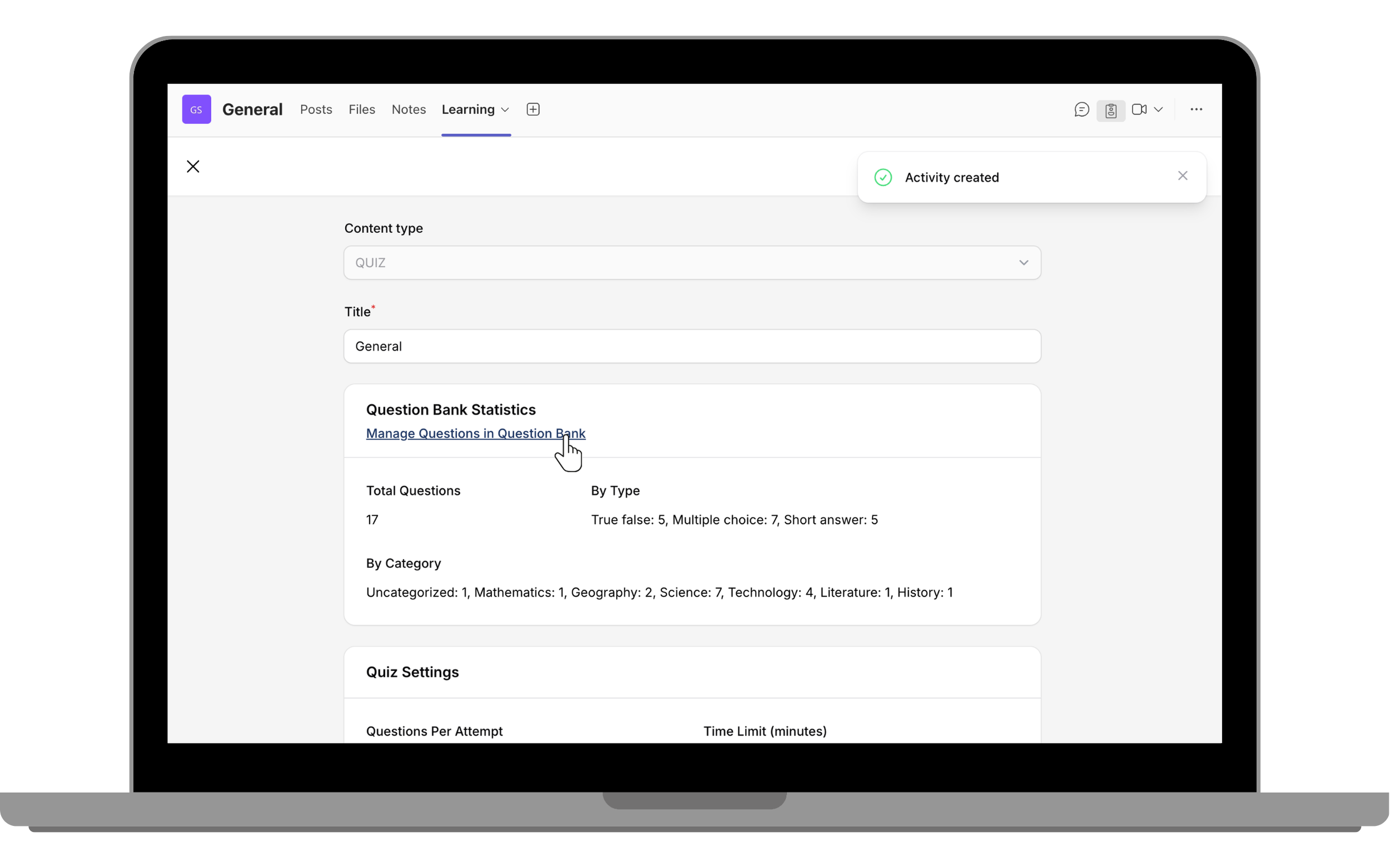Close the quiz editor with the X
The width and height of the screenshot is (1390, 868).
pyautogui.click(x=193, y=167)
